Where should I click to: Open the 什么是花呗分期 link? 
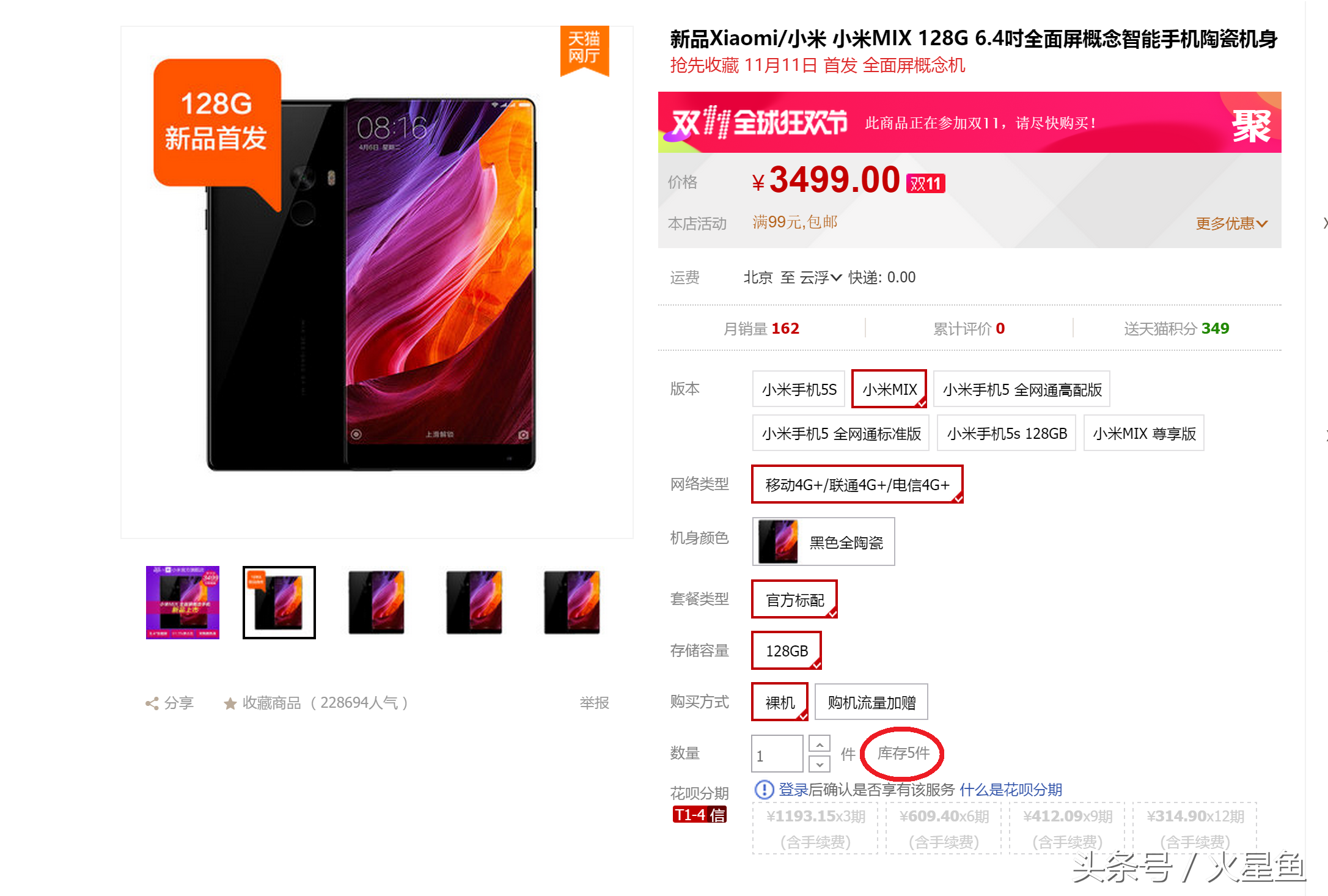click(x=1011, y=790)
